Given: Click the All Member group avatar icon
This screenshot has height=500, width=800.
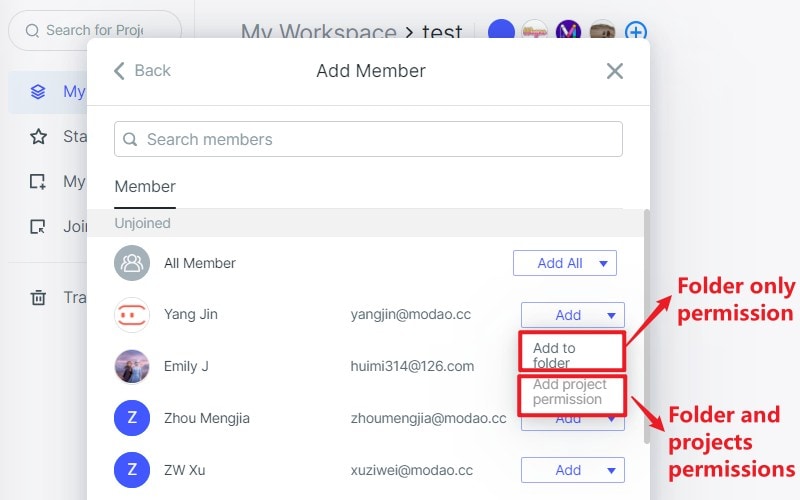Looking at the screenshot, I should click(132, 263).
